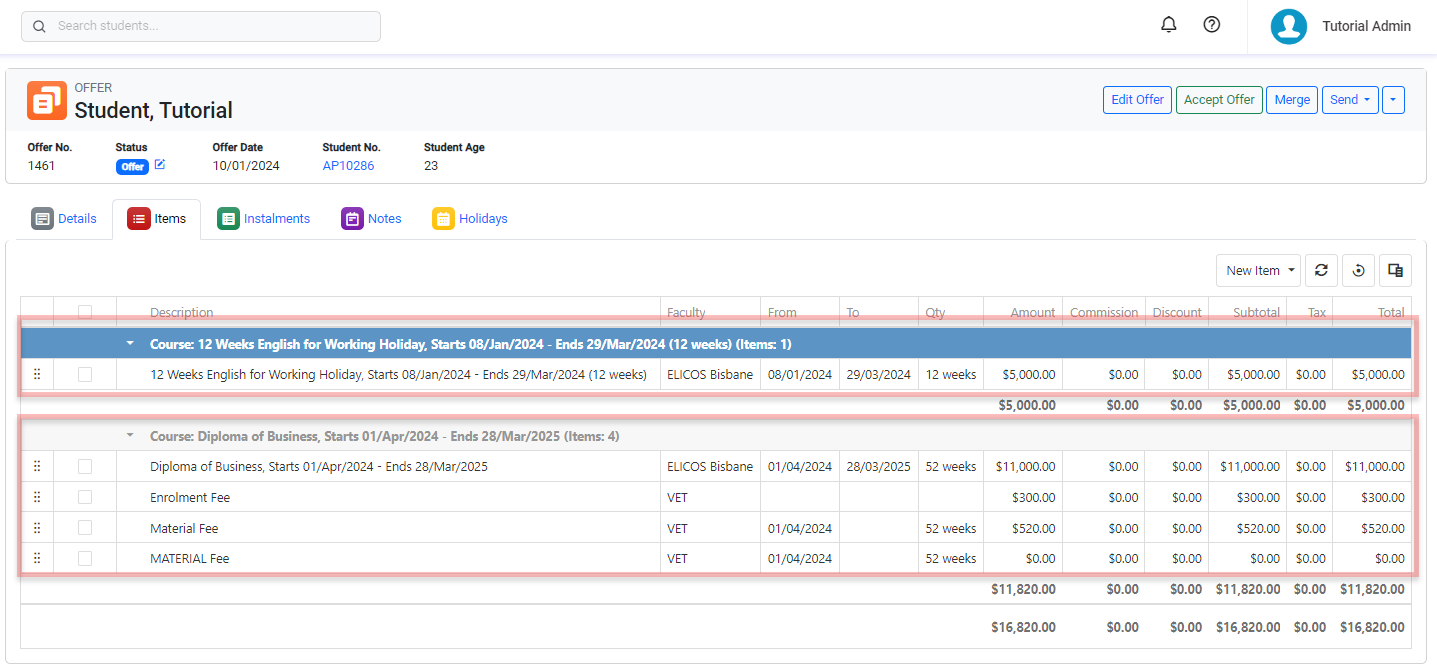The image size is (1437, 672).
Task: Click the rightmost toolbar icon beside recalculate
Action: click(1395, 270)
